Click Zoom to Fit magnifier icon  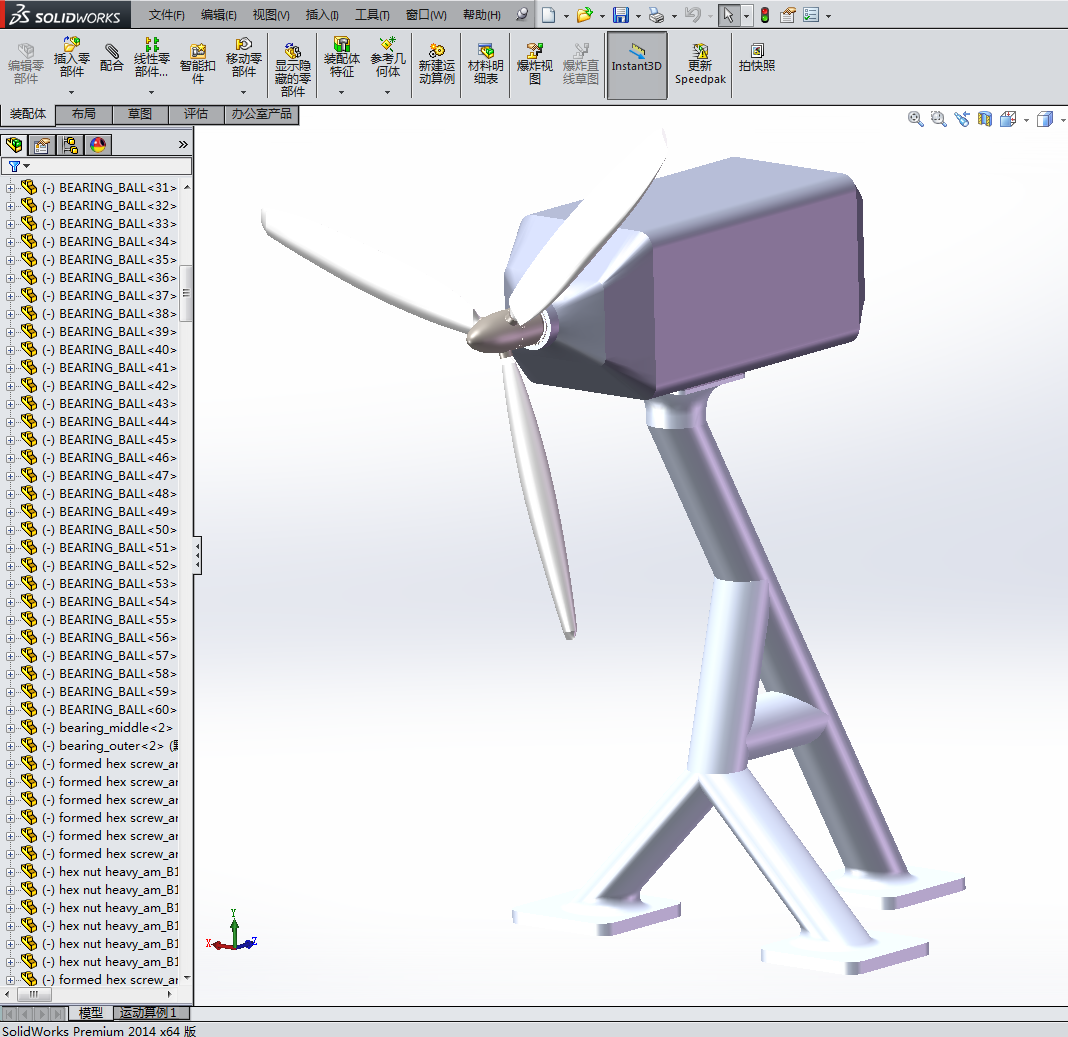915,119
